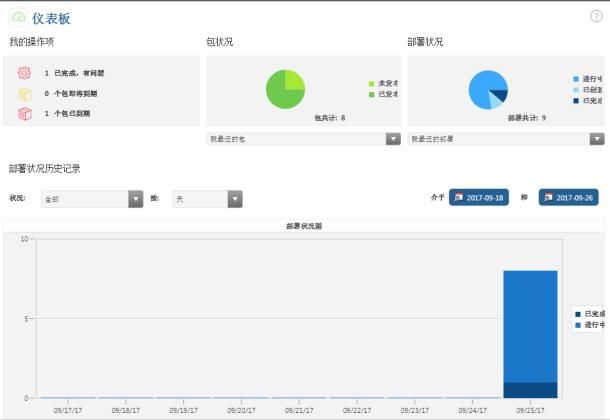Click the 09/17/17 axis label
Image resolution: width=610 pixels, height=420 pixels.
(x=68, y=410)
